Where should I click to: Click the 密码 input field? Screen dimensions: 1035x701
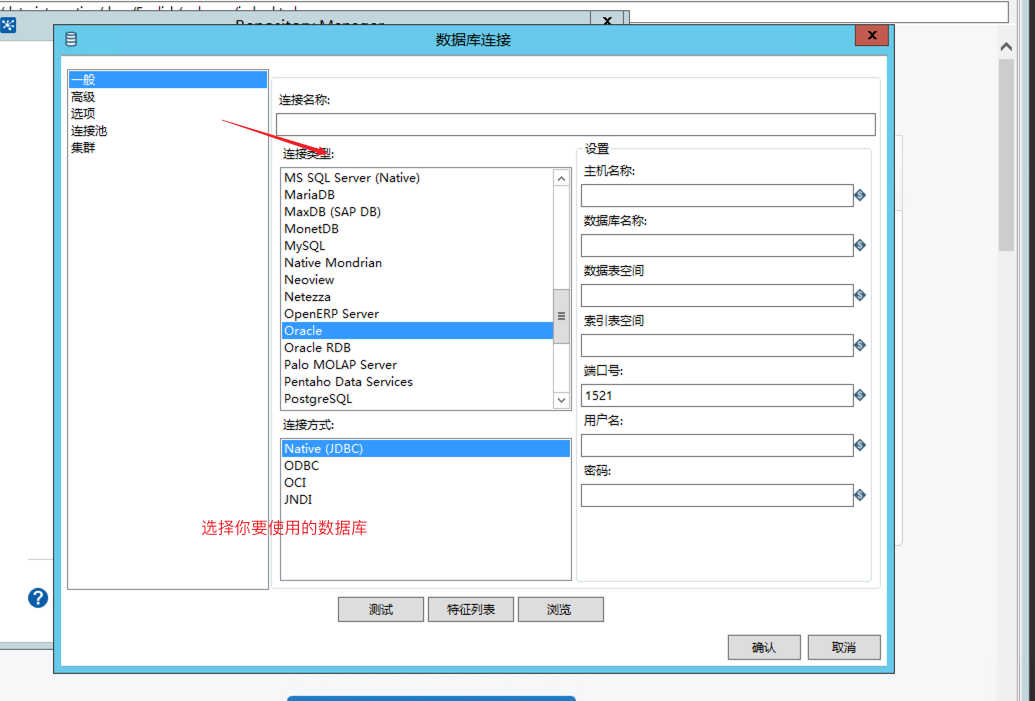[x=717, y=496]
